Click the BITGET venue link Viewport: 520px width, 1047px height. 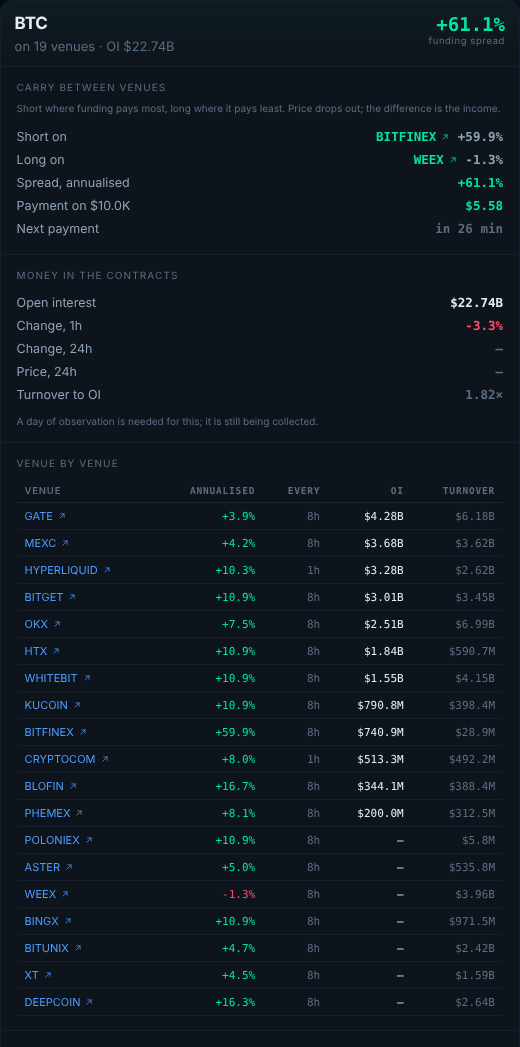pos(50,597)
